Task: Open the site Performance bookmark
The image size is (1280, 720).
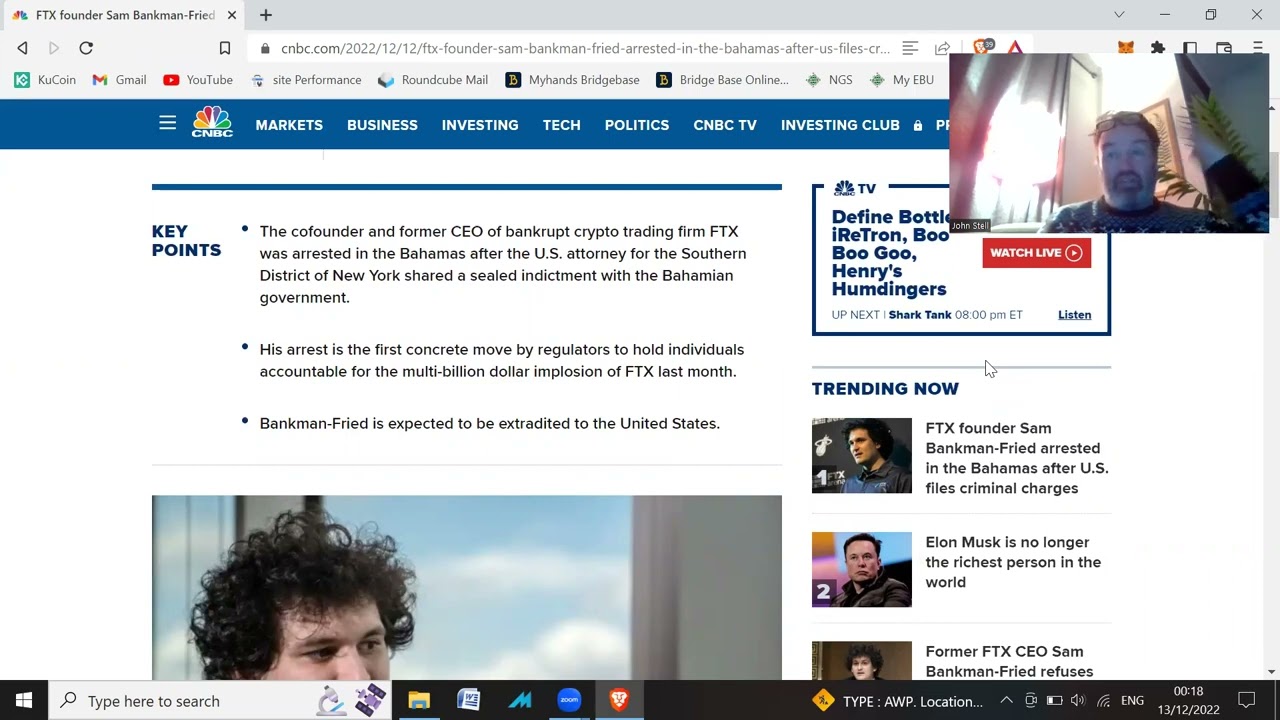Action: click(x=306, y=80)
